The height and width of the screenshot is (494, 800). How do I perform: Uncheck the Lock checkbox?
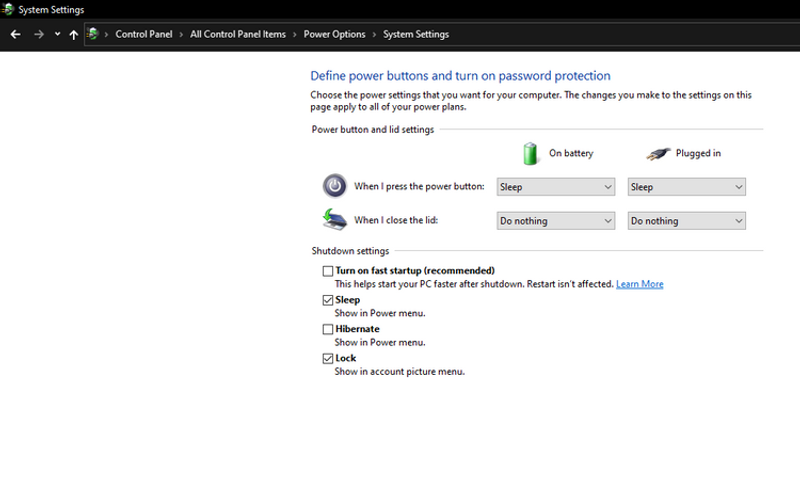pyautogui.click(x=328, y=358)
